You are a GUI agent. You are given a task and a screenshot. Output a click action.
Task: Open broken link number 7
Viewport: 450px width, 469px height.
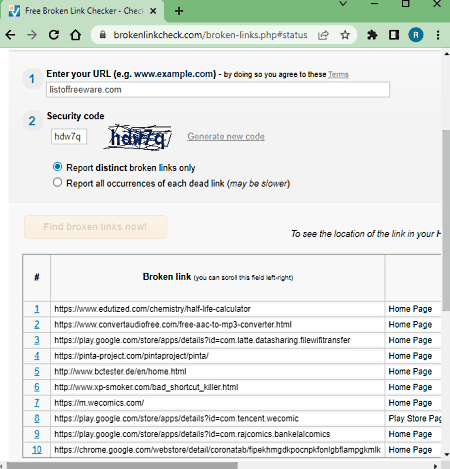click(x=37, y=403)
